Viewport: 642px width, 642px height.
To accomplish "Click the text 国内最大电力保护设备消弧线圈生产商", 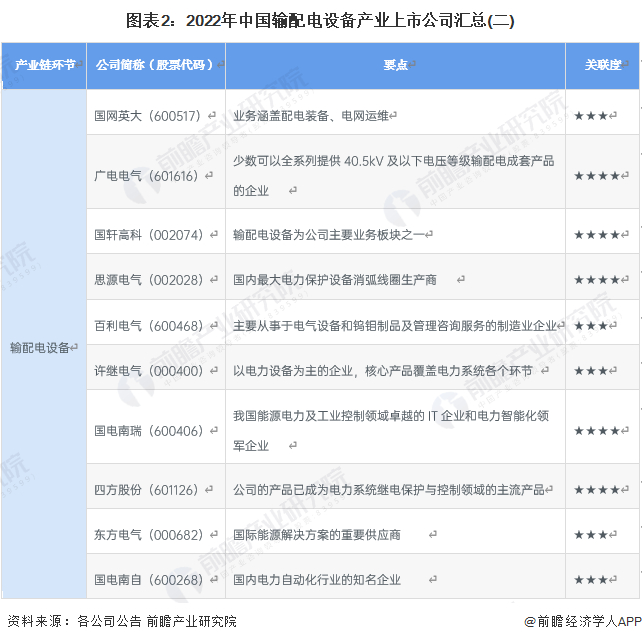I will click(335, 280).
